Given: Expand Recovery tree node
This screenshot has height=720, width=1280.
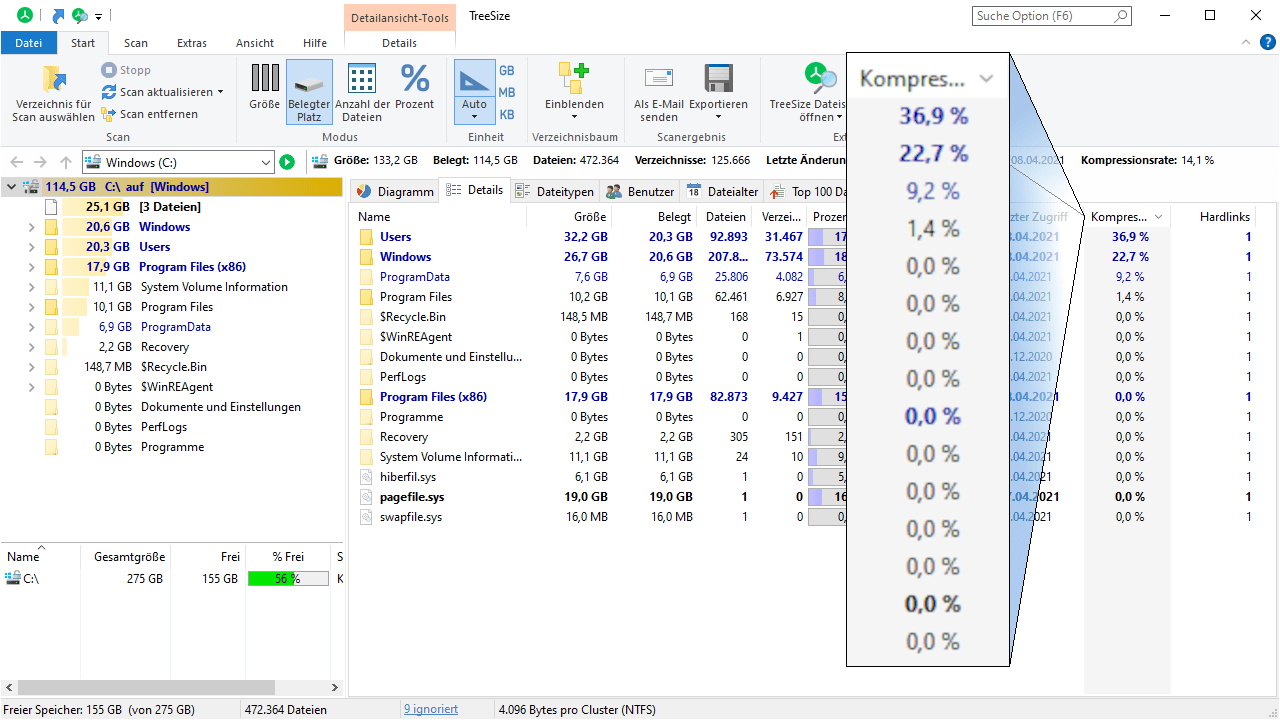Looking at the screenshot, I should click(x=33, y=347).
